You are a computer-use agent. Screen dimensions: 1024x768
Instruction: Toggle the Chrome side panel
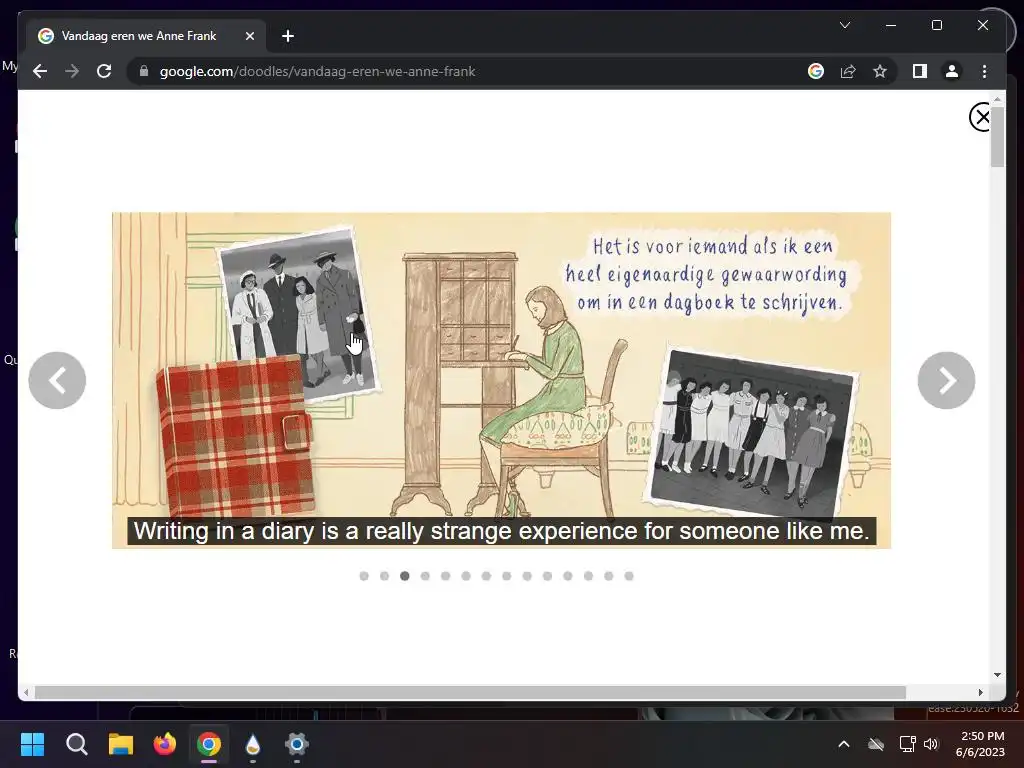tap(920, 71)
